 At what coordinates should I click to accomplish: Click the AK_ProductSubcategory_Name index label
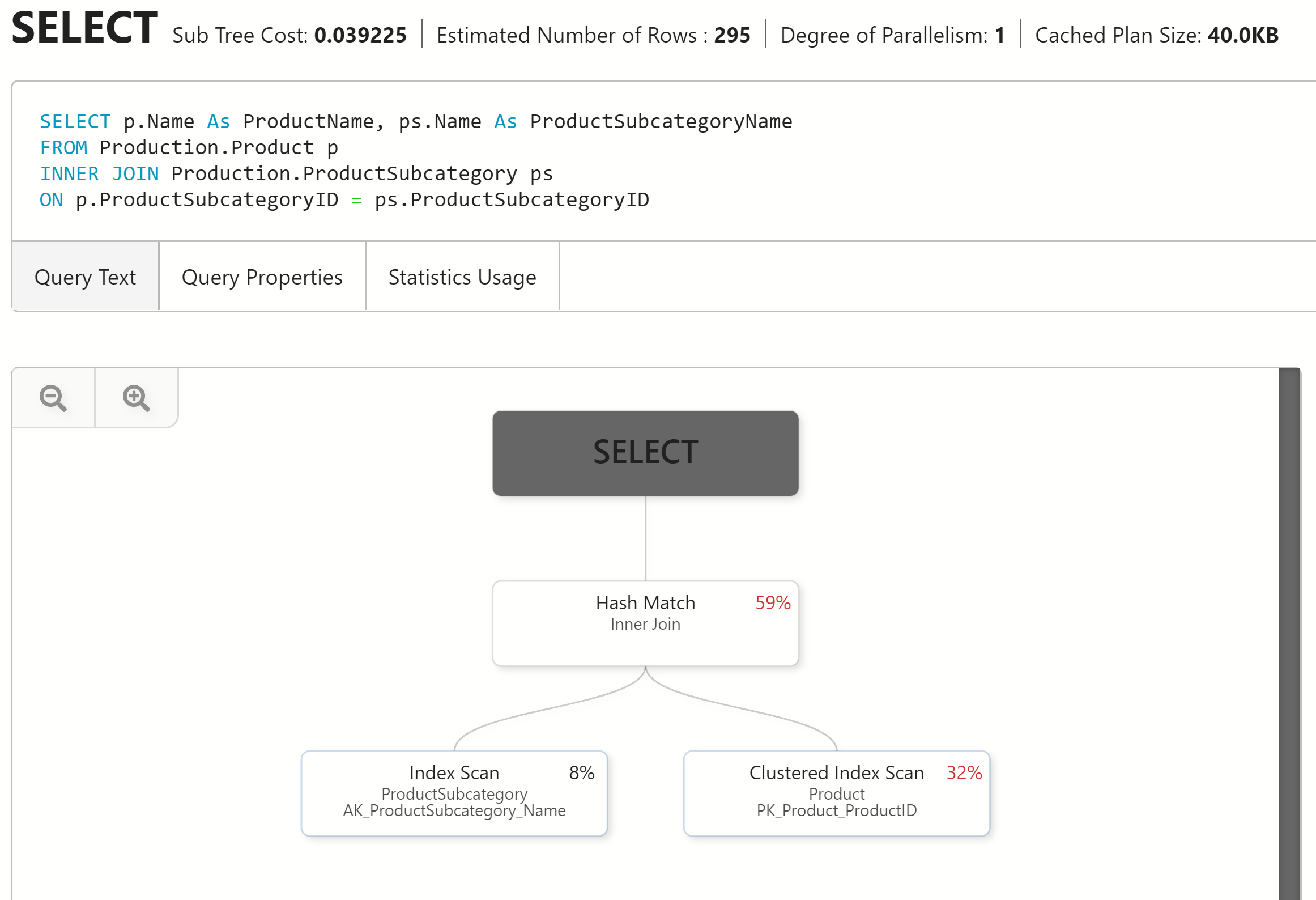(x=454, y=810)
